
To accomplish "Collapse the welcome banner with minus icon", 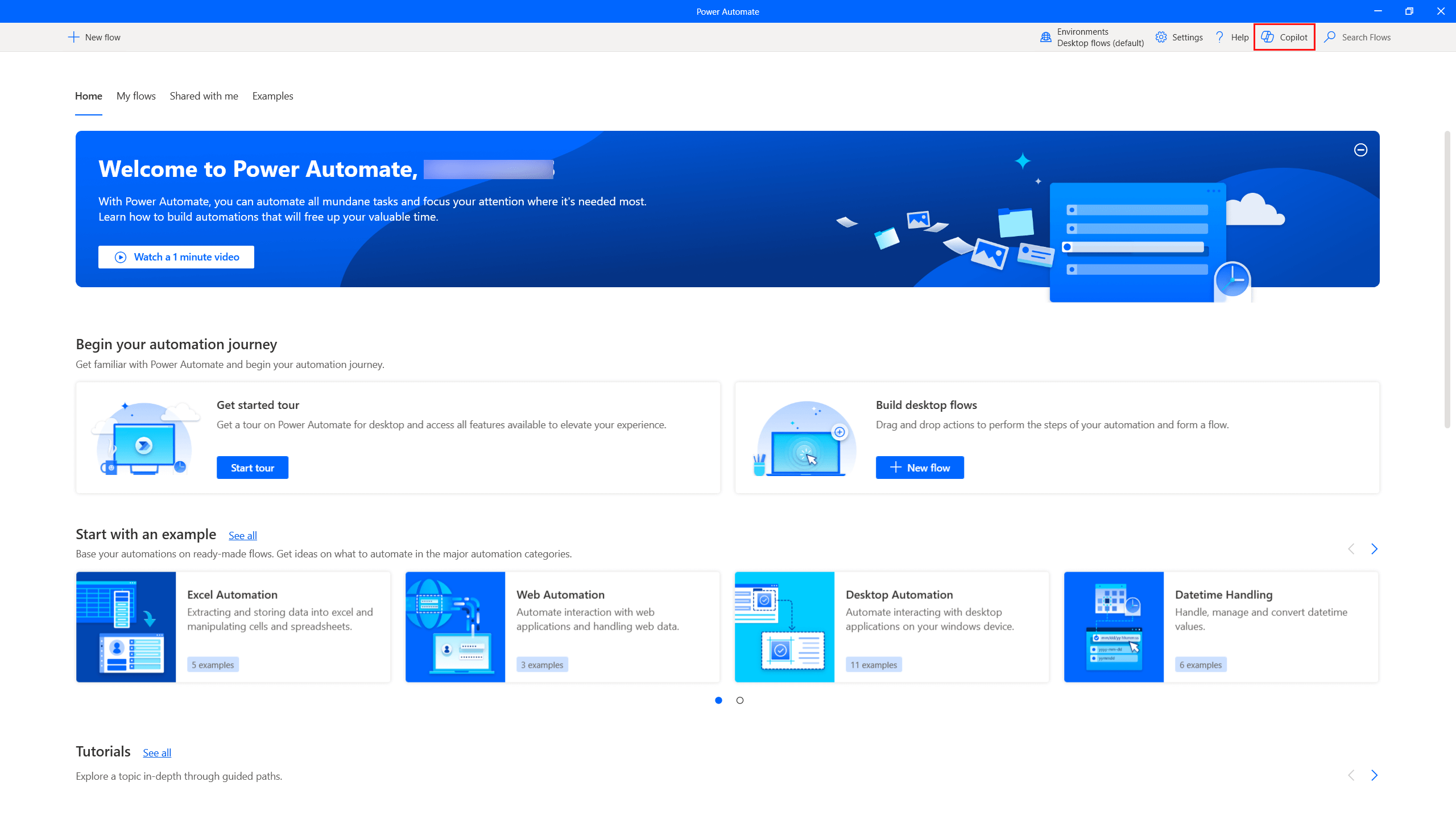I will point(1360,150).
